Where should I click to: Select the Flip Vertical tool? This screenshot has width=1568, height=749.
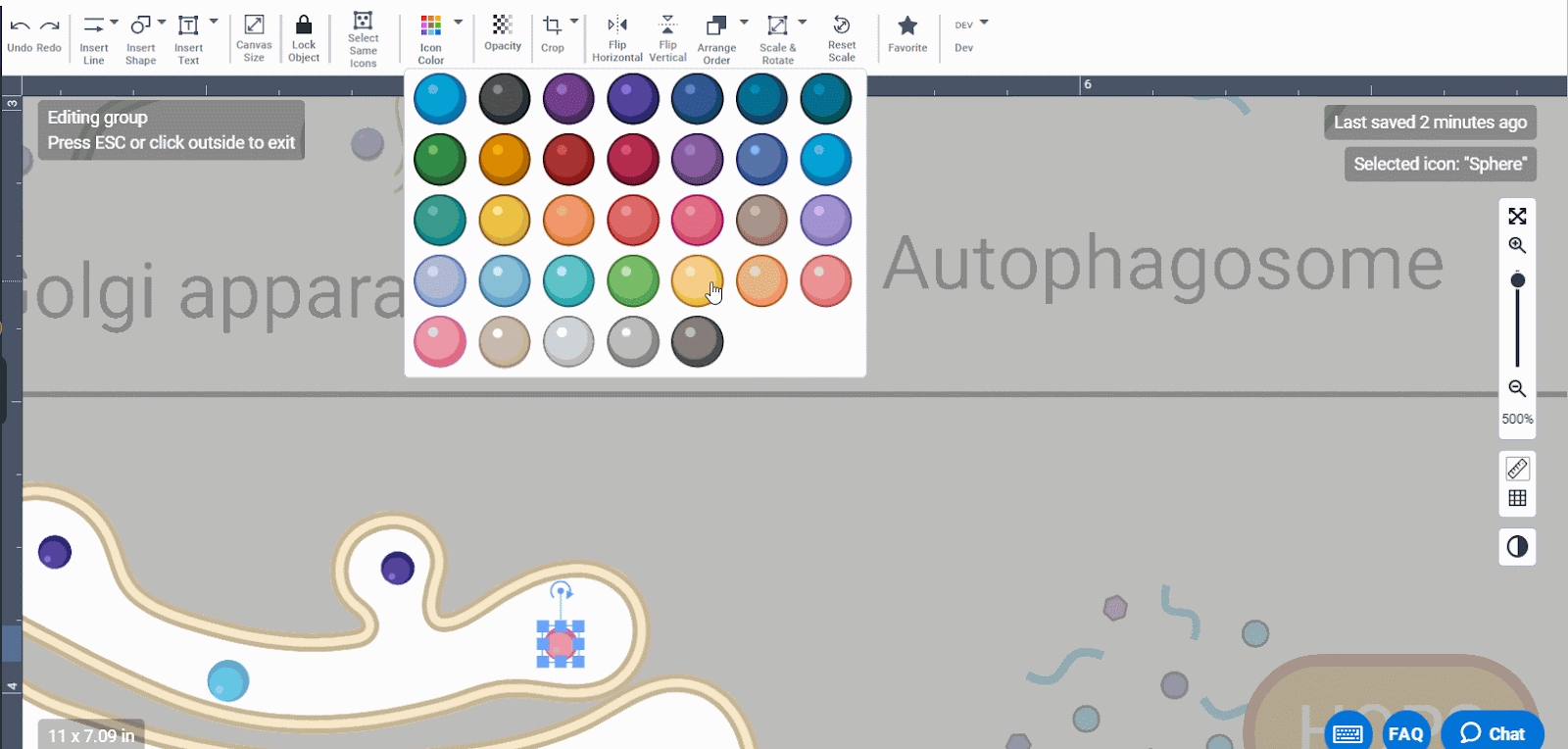[667, 25]
